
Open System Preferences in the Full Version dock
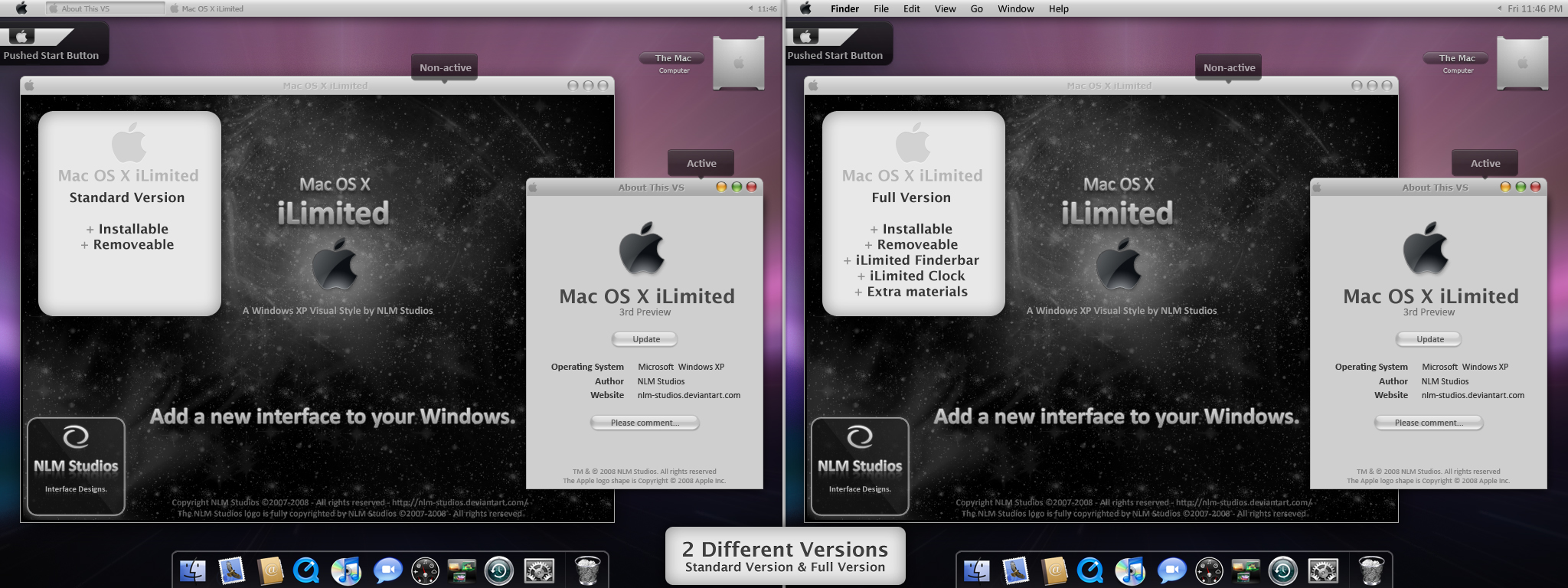1323,571
